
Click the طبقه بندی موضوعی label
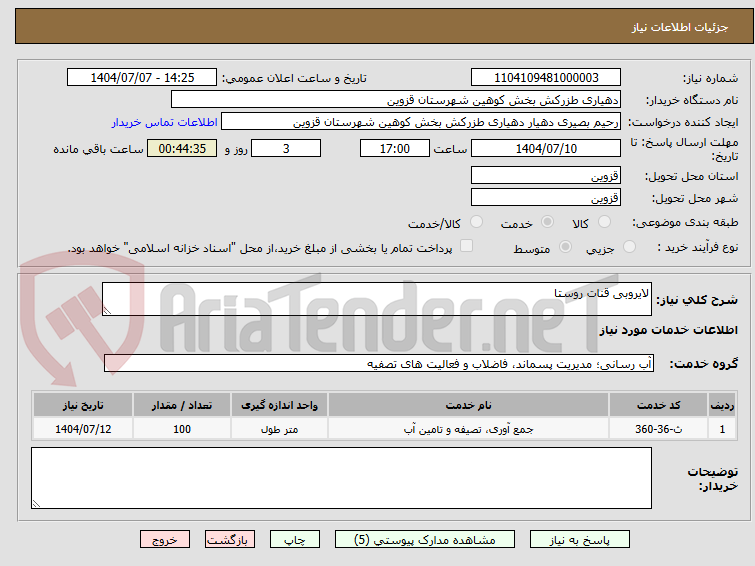coord(685,222)
